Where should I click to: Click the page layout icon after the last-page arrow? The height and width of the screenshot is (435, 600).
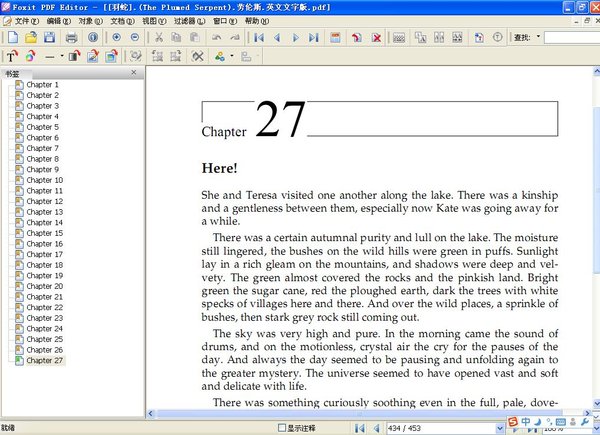pos(335,37)
